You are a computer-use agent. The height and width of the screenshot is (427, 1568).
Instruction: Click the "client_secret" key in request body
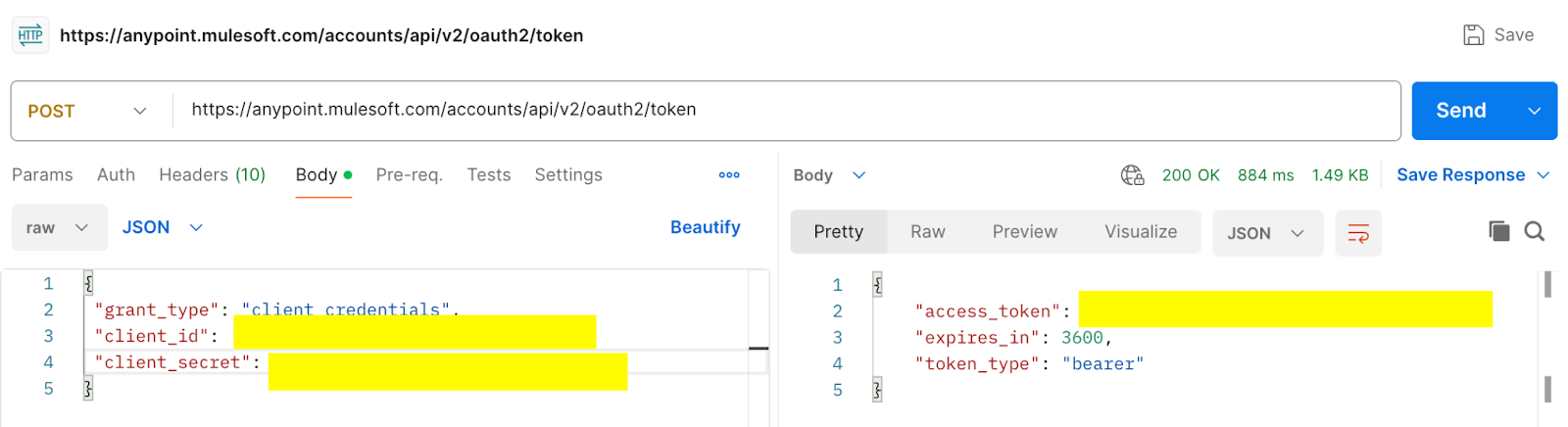173,362
